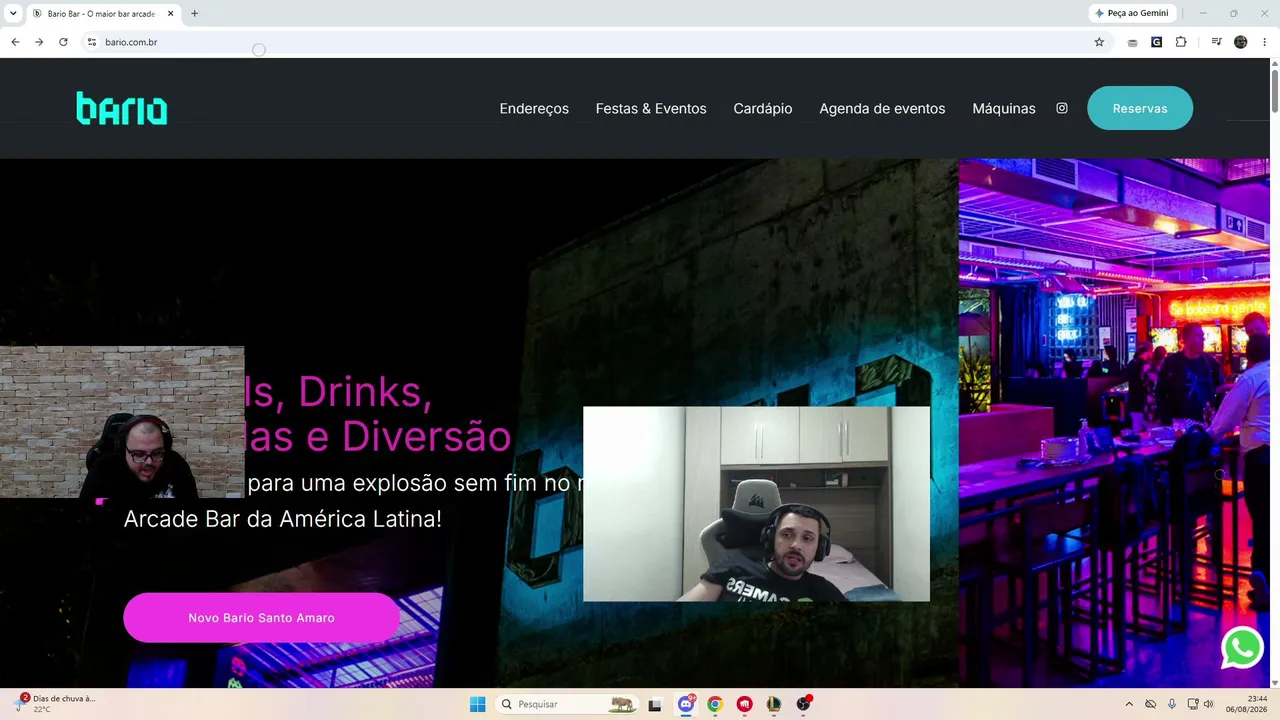Open the Festas & Eventos menu item
The image size is (1280, 720).
click(651, 108)
